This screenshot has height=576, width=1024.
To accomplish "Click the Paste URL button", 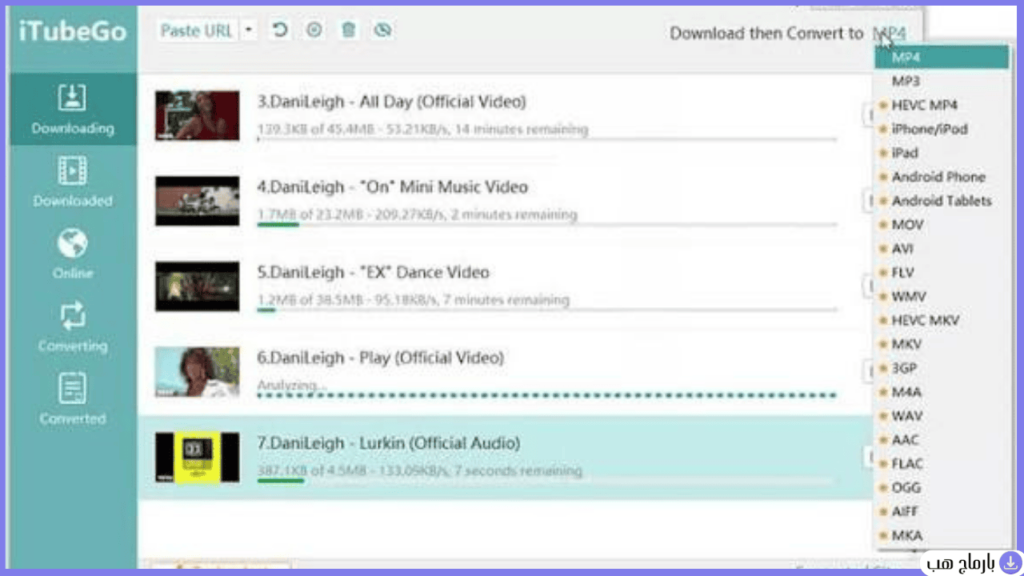I will (196, 31).
